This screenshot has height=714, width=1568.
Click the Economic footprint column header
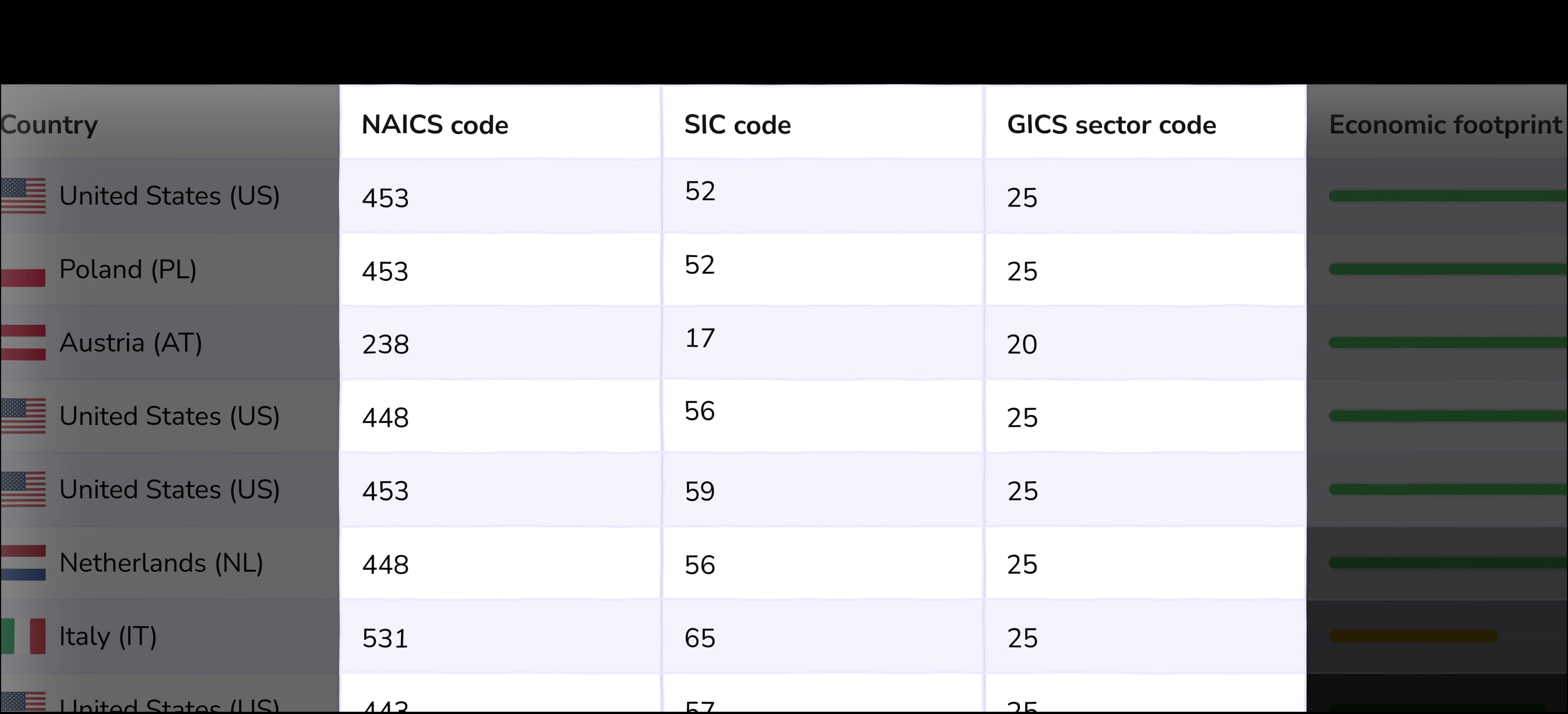coord(1445,125)
